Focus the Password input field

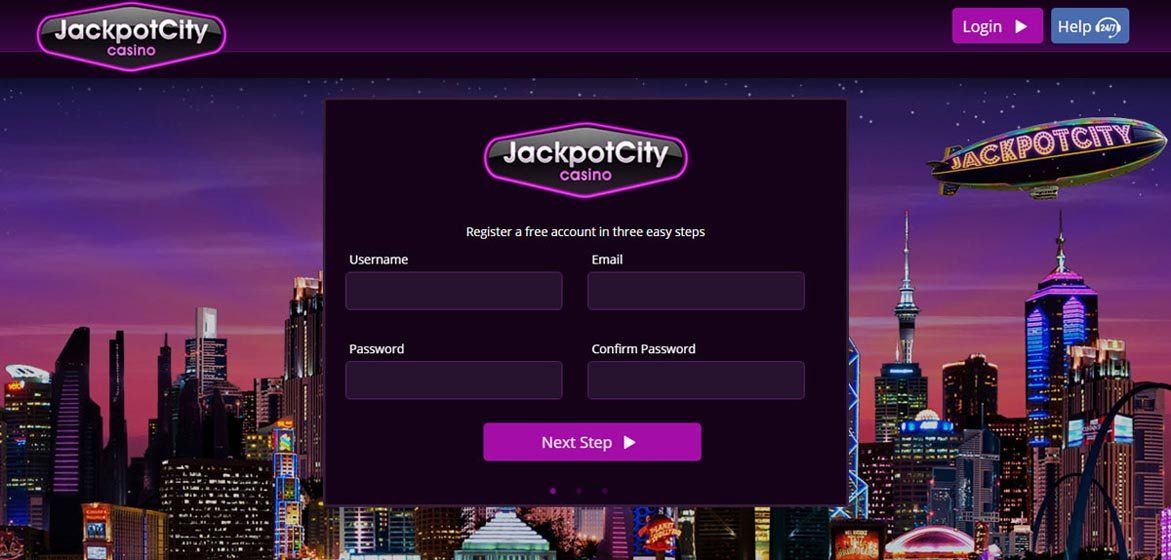tap(453, 380)
